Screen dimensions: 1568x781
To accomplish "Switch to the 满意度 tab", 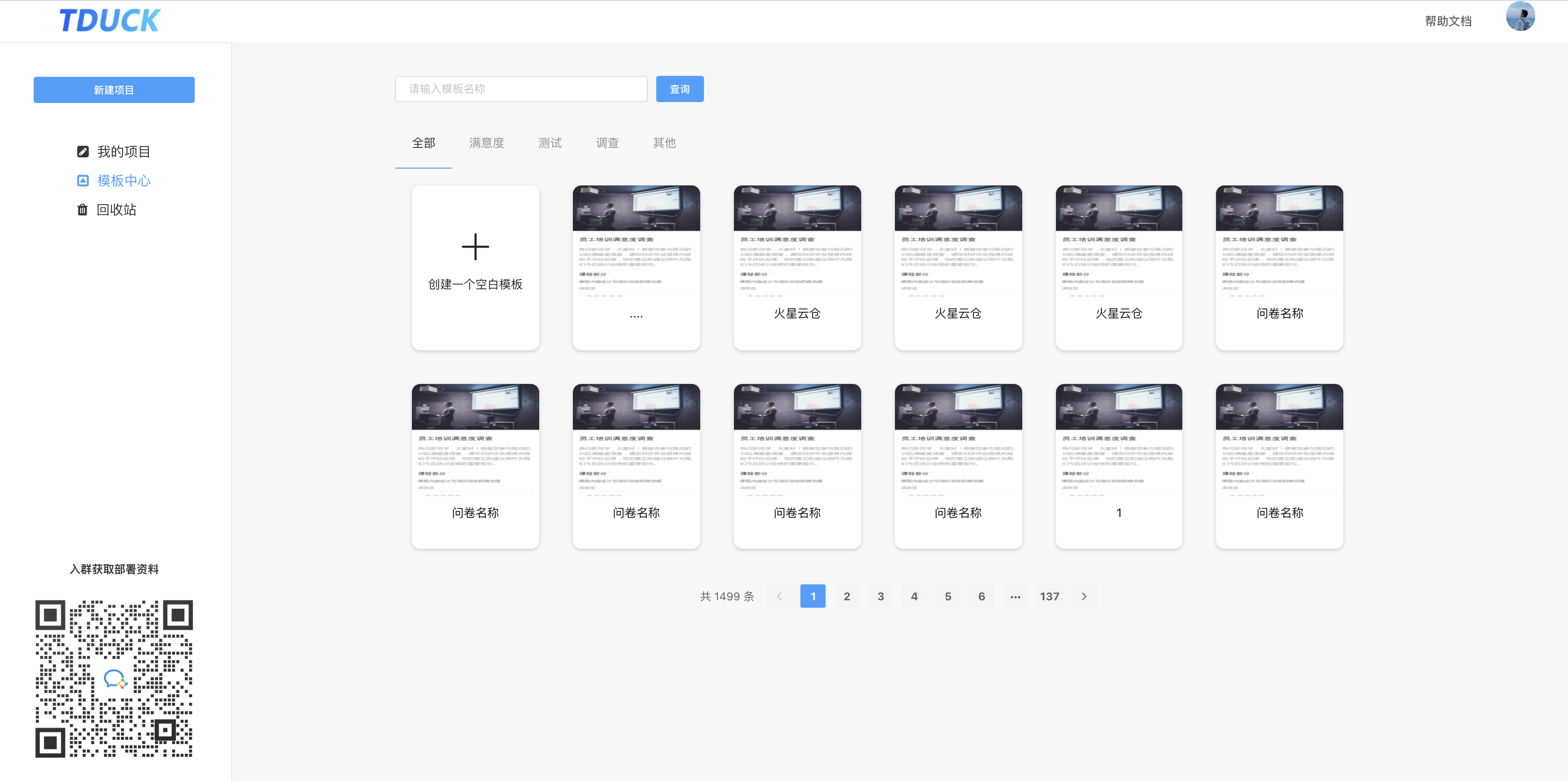I will (x=486, y=143).
